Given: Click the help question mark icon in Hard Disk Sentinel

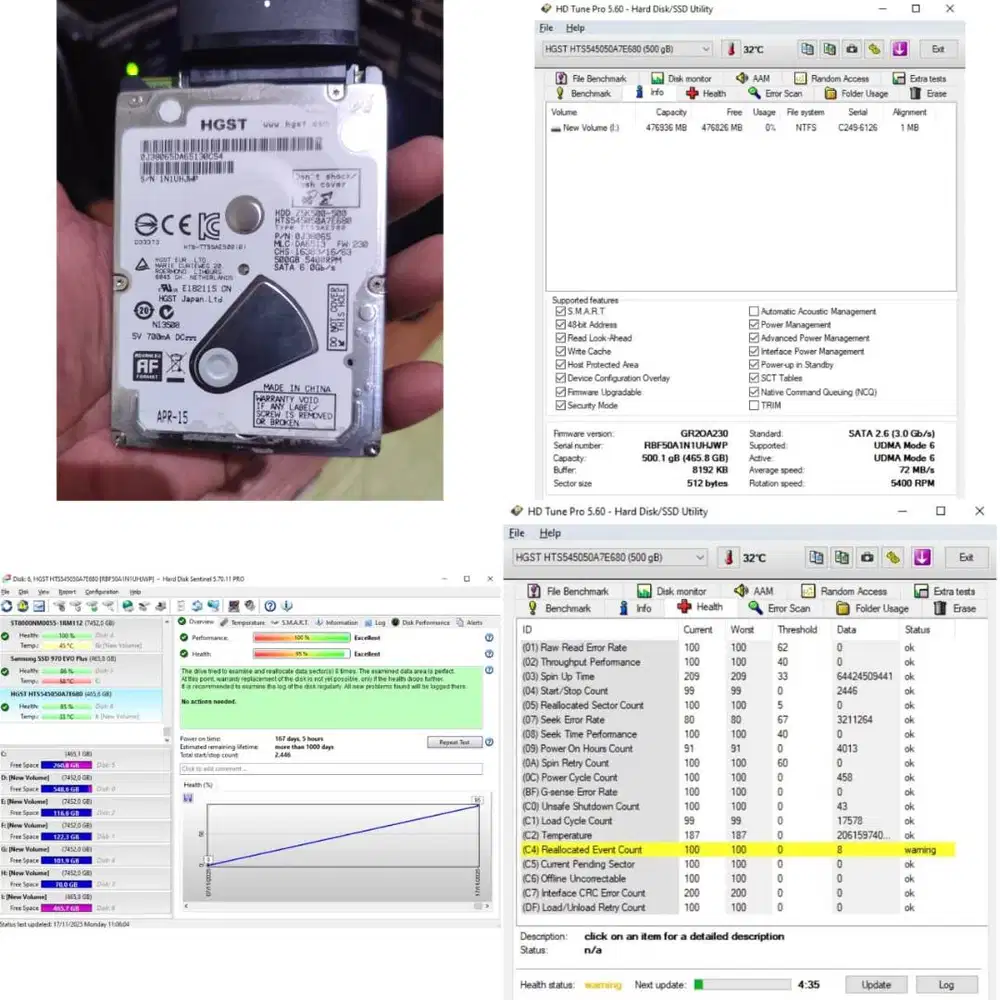Looking at the screenshot, I should (270, 606).
